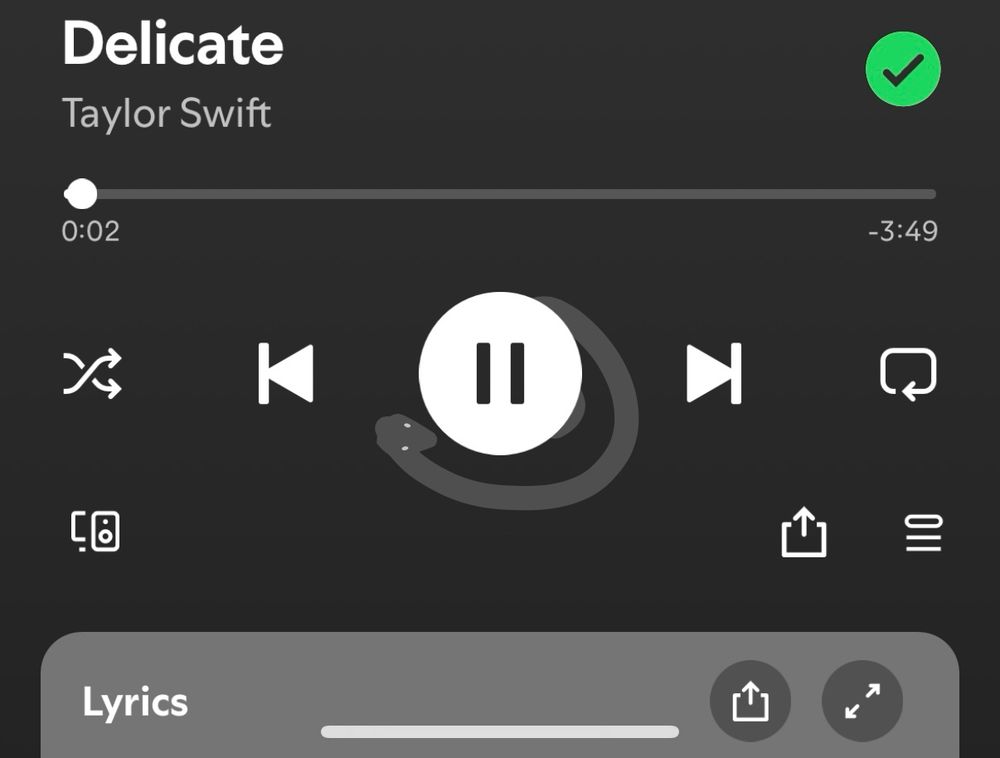Open the play queue
The width and height of the screenshot is (1000, 758).
point(923,533)
